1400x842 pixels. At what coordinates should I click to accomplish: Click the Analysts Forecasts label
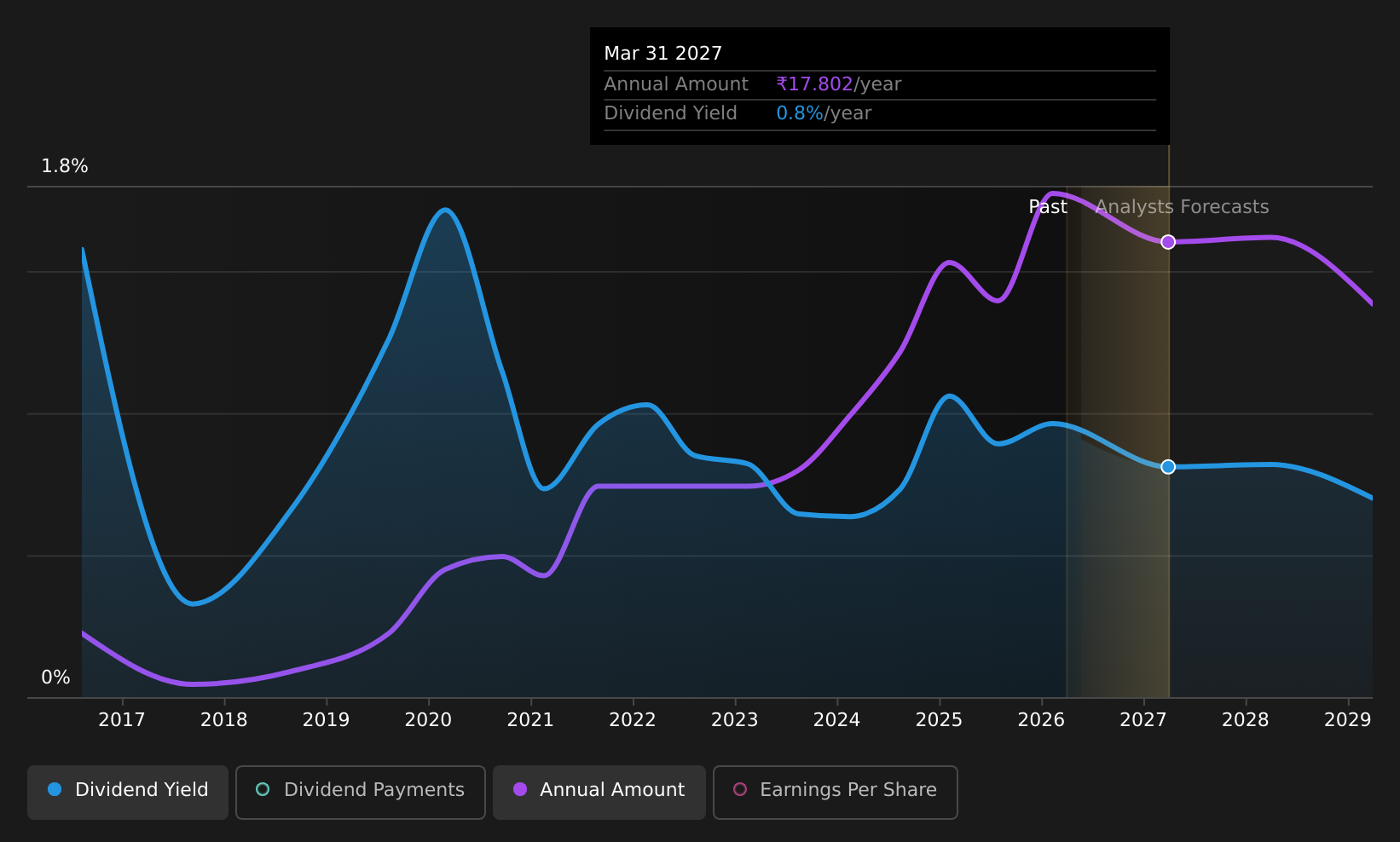click(x=1182, y=207)
